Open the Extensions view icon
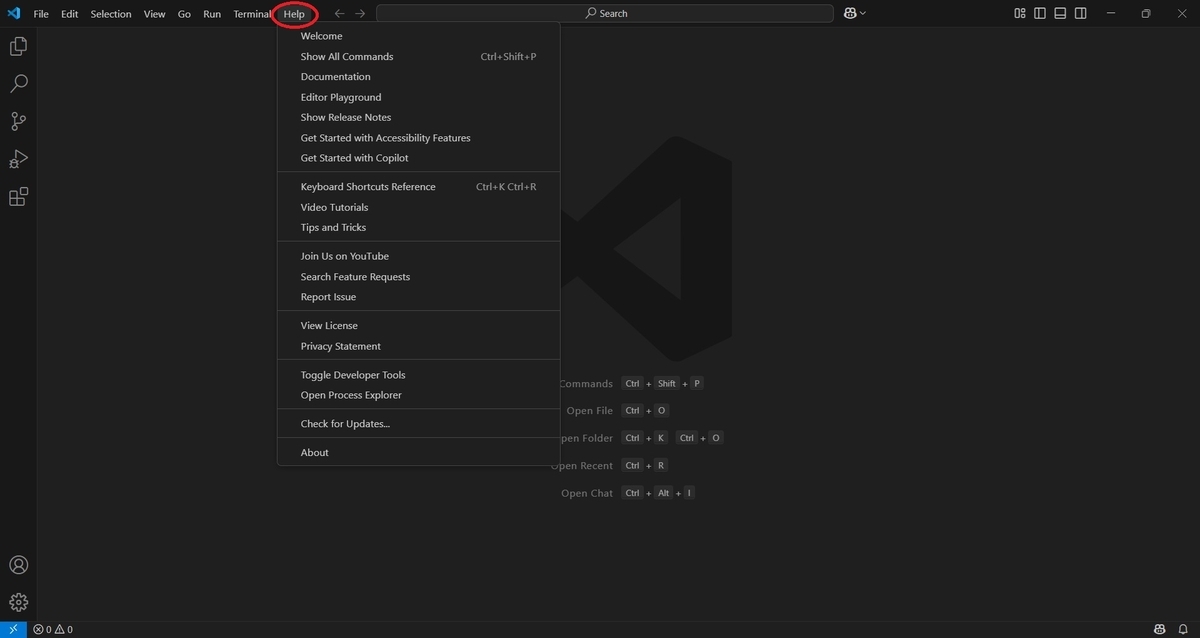 (18, 197)
